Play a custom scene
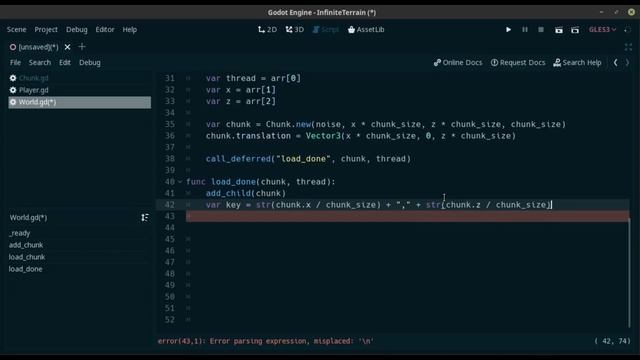This screenshot has height=360, width=640. (575, 30)
